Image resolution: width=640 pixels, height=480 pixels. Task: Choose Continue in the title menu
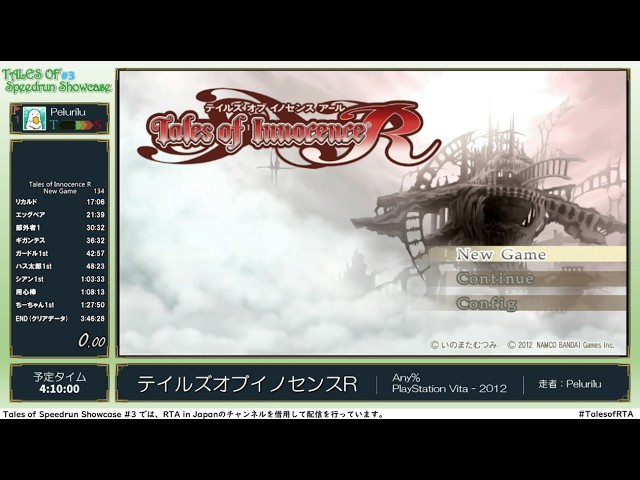click(529, 279)
